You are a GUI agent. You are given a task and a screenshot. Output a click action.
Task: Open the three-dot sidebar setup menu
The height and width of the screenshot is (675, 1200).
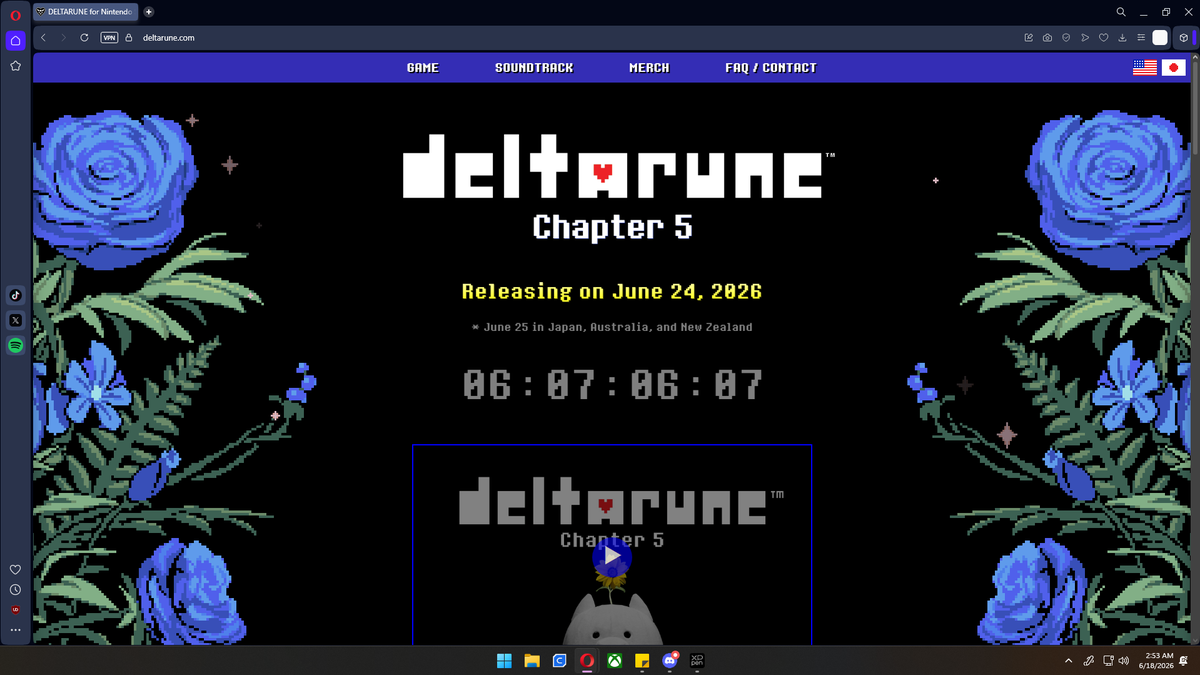15,630
